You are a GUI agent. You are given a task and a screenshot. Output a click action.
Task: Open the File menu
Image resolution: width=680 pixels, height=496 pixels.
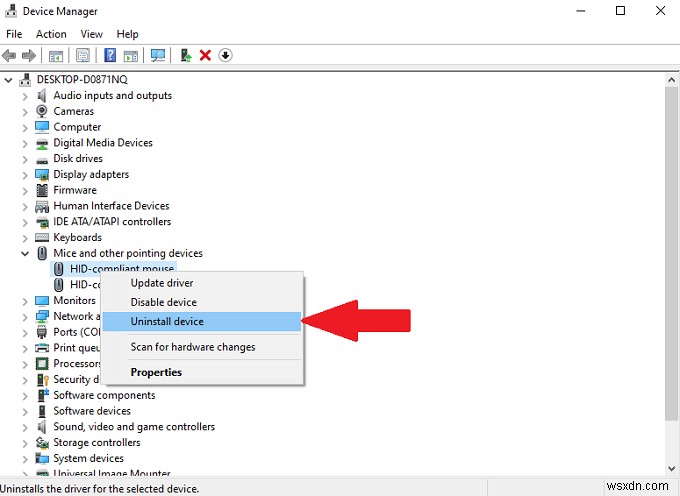14,34
